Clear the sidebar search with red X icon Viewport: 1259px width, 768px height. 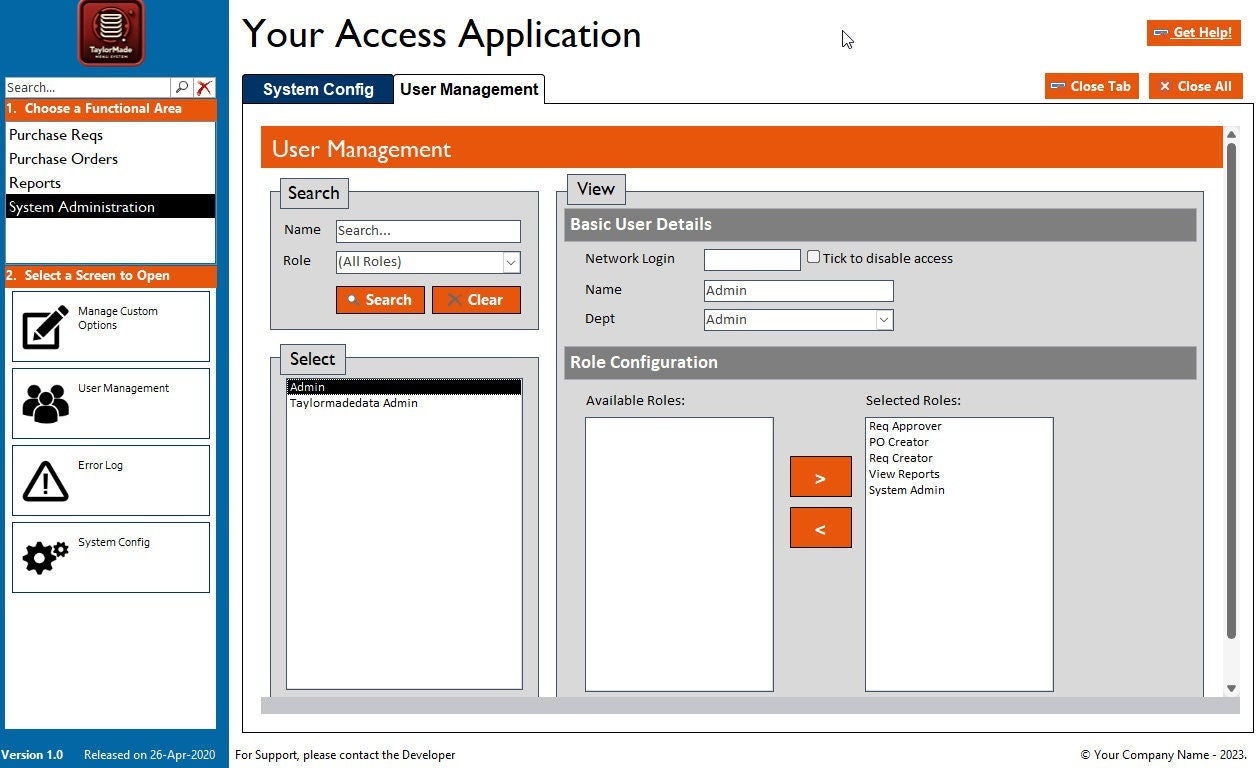click(x=204, y=87)
